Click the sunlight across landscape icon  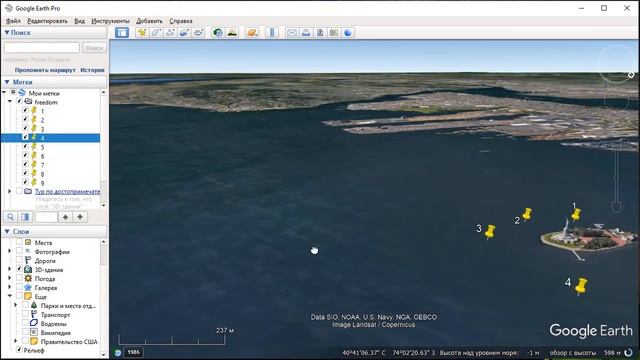click(232, 33)
